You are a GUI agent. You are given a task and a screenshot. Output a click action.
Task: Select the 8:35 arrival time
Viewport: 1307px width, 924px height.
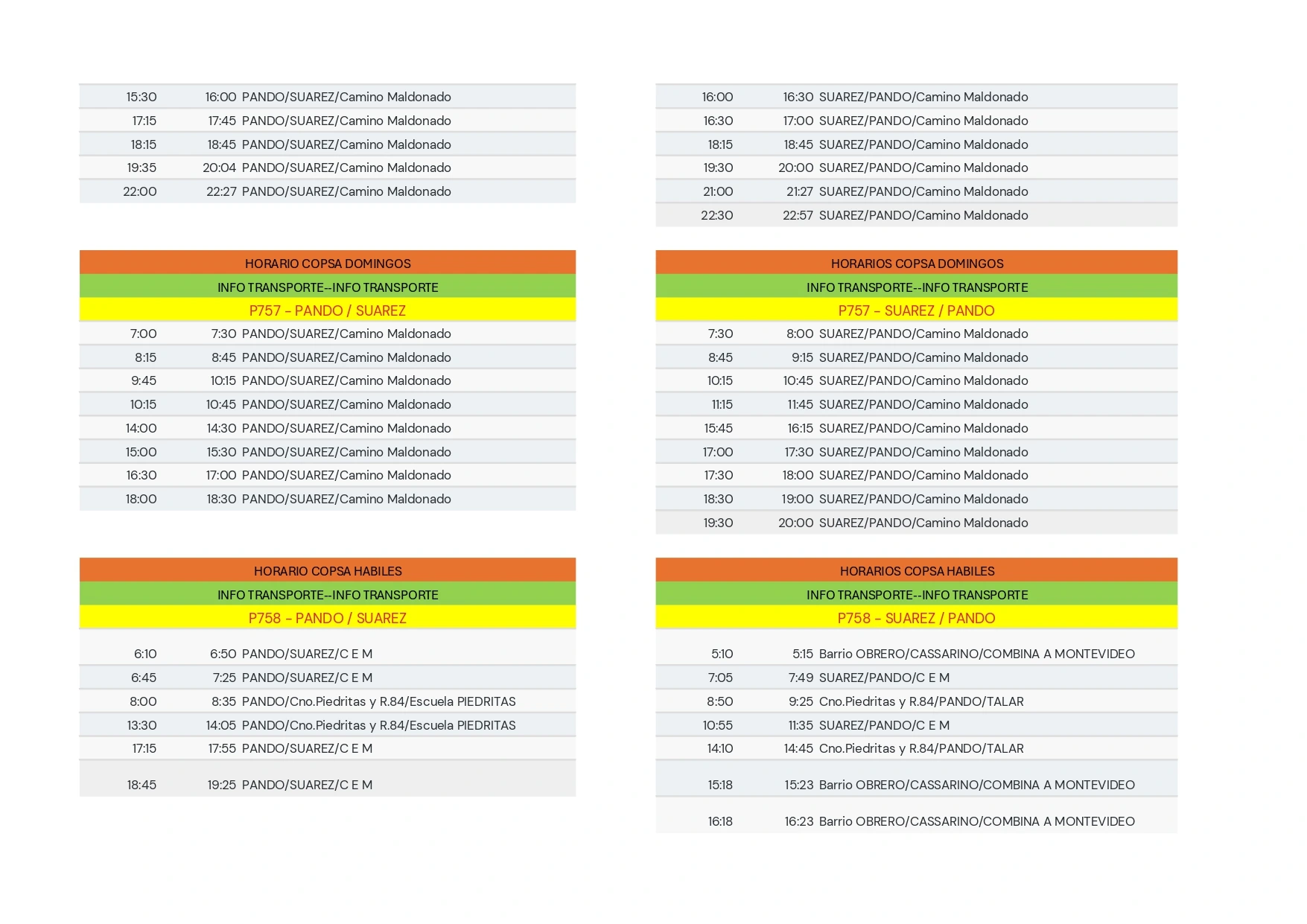[224, 701]
